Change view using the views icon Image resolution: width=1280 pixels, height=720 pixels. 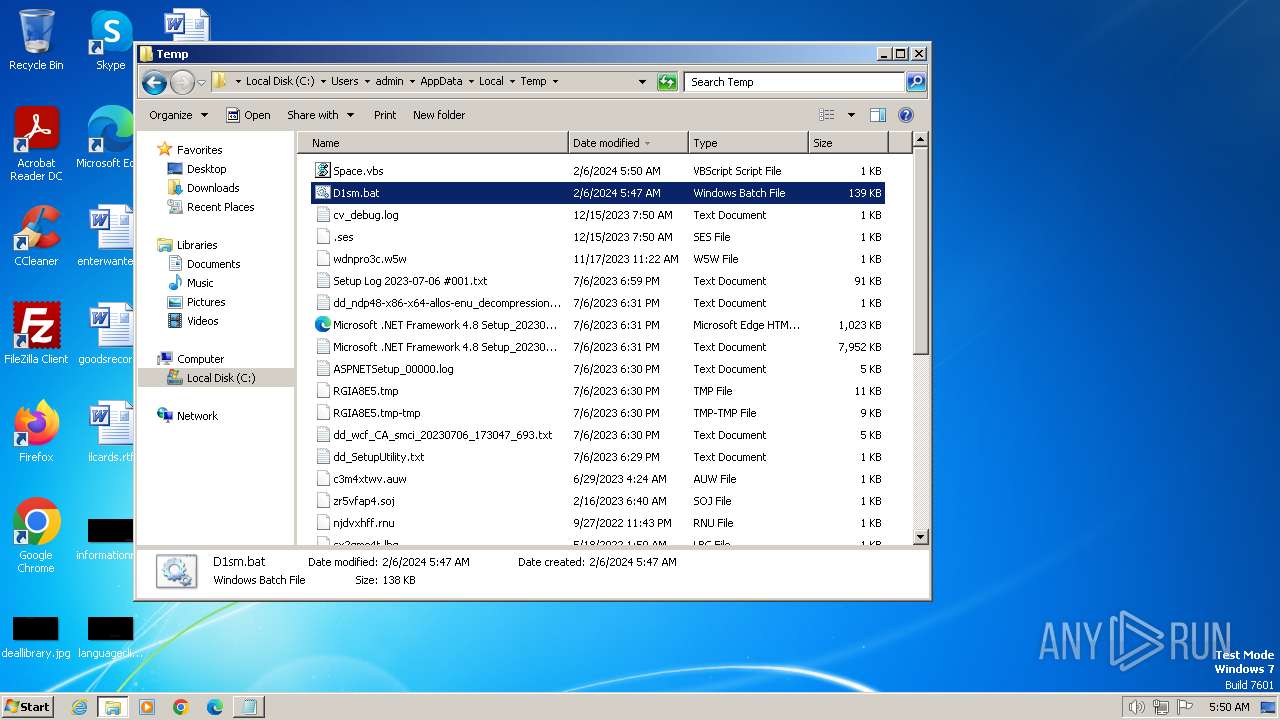click(827, 115)
